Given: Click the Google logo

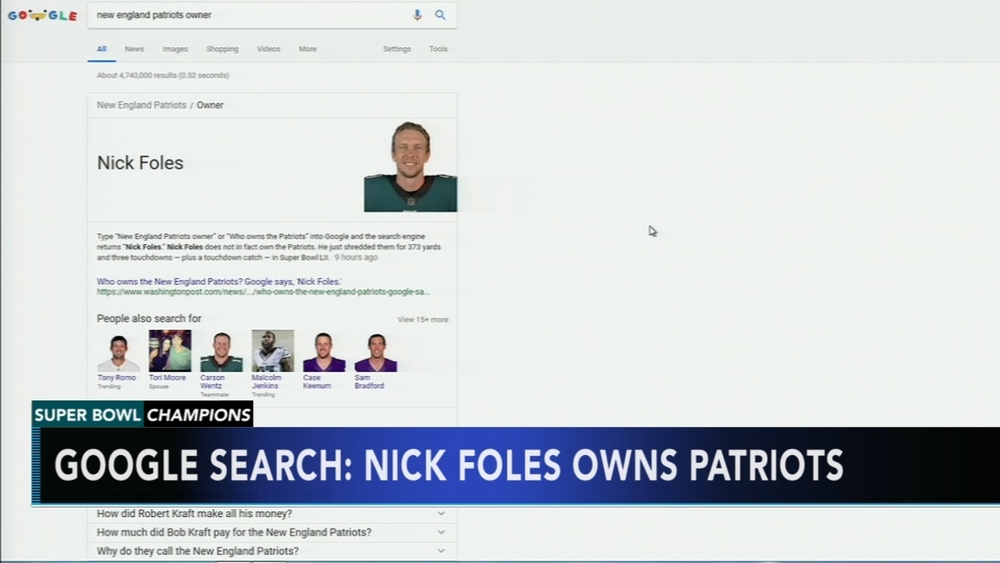Looking at the screenshot, I should click(x=42, y=15).
